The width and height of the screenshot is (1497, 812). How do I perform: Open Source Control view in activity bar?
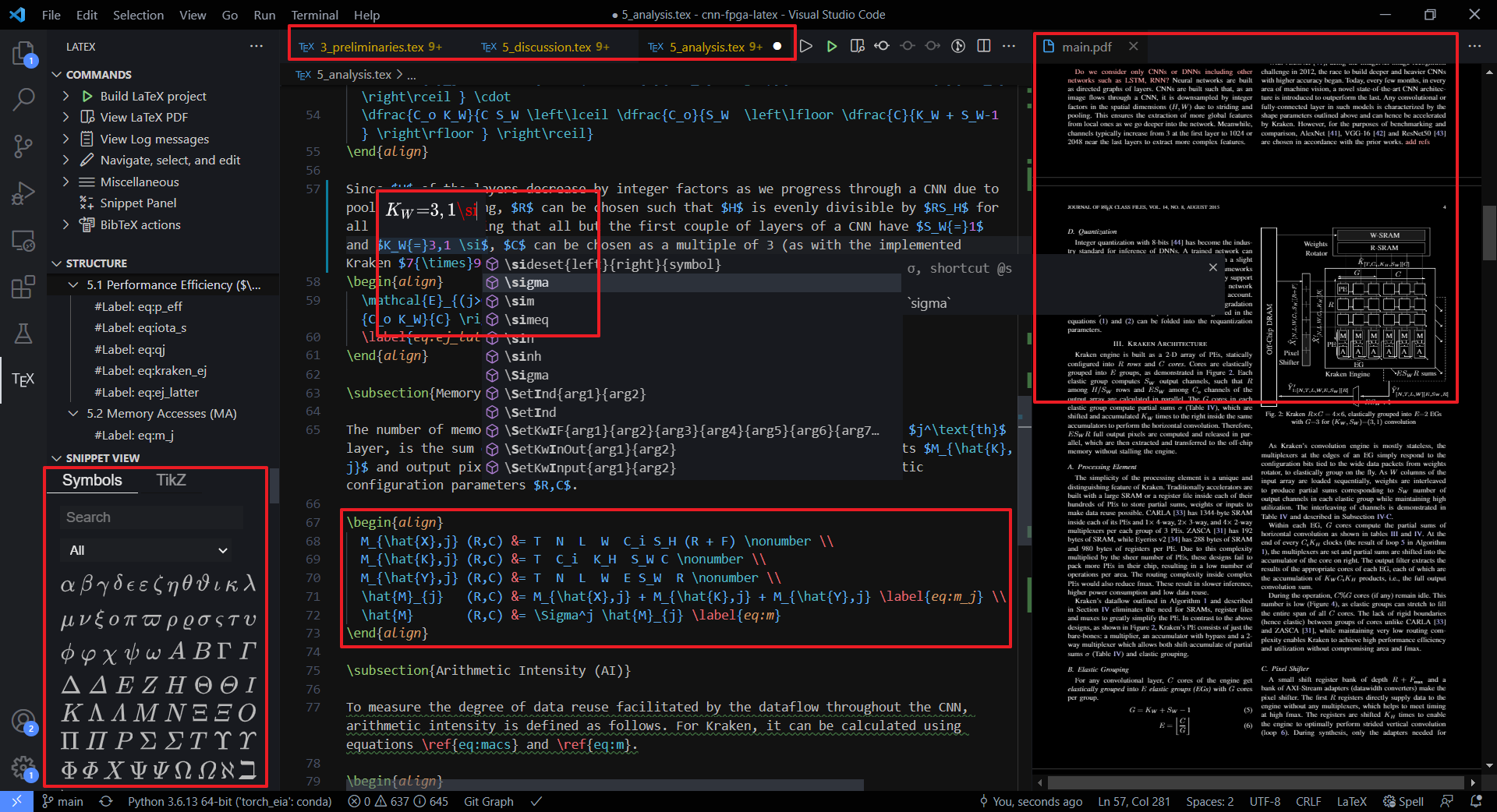click(23, 146)
